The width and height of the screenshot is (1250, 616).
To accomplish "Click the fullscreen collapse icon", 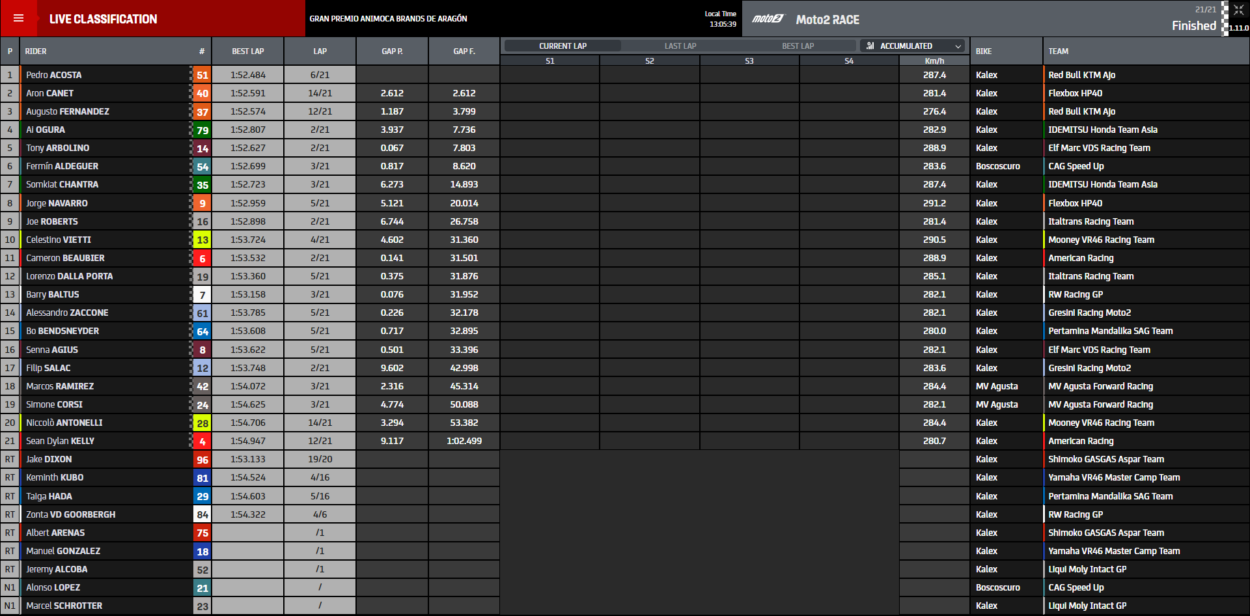I will click(x=1238, y=10).
